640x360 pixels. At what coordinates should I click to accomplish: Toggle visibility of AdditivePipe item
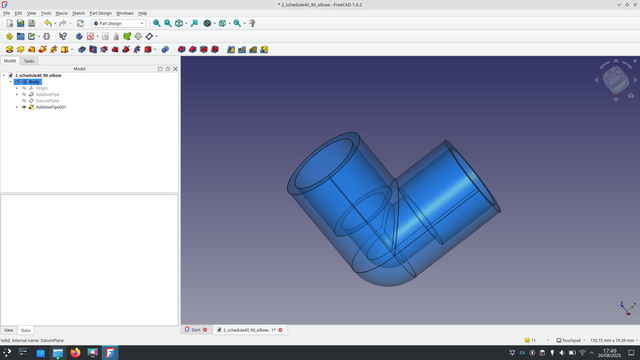(24, 94)
